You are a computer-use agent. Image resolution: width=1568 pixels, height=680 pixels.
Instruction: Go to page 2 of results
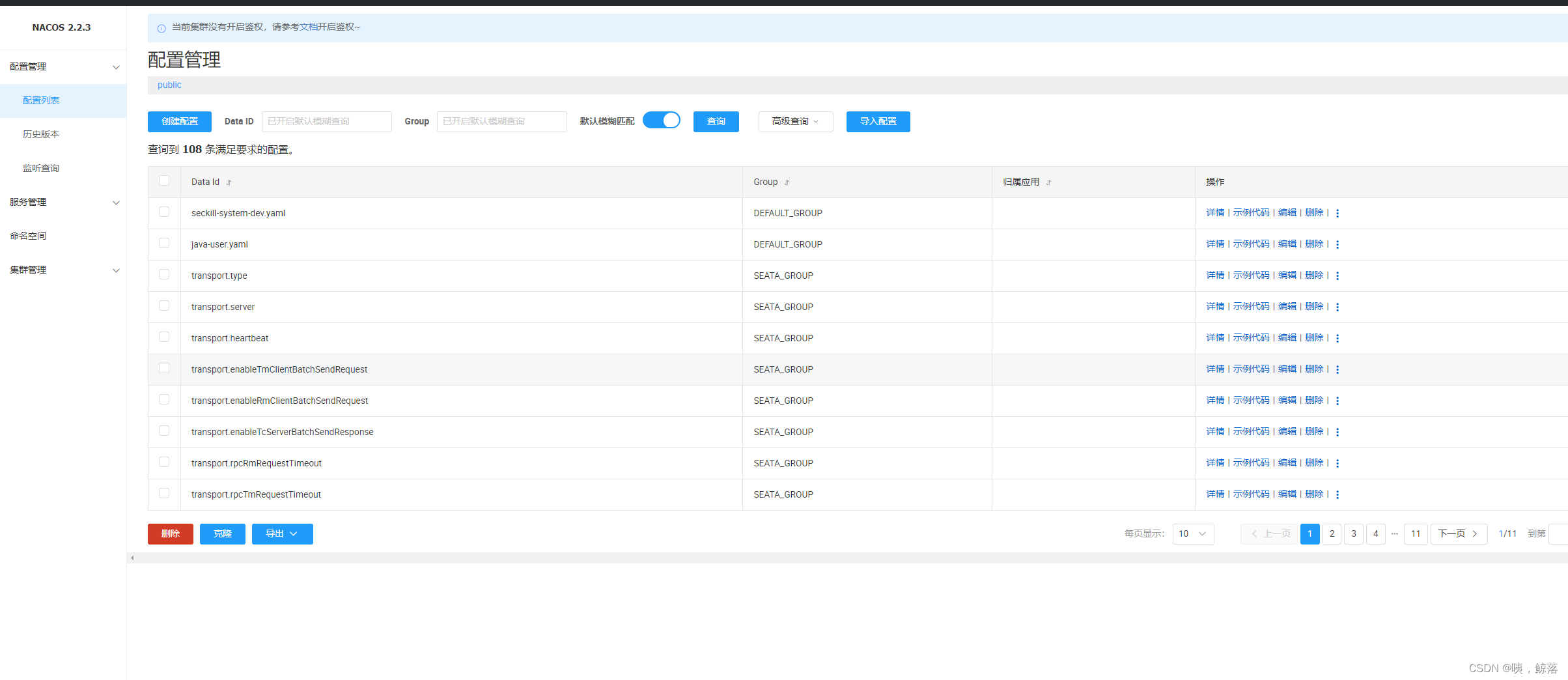(x=1332, y=533)
